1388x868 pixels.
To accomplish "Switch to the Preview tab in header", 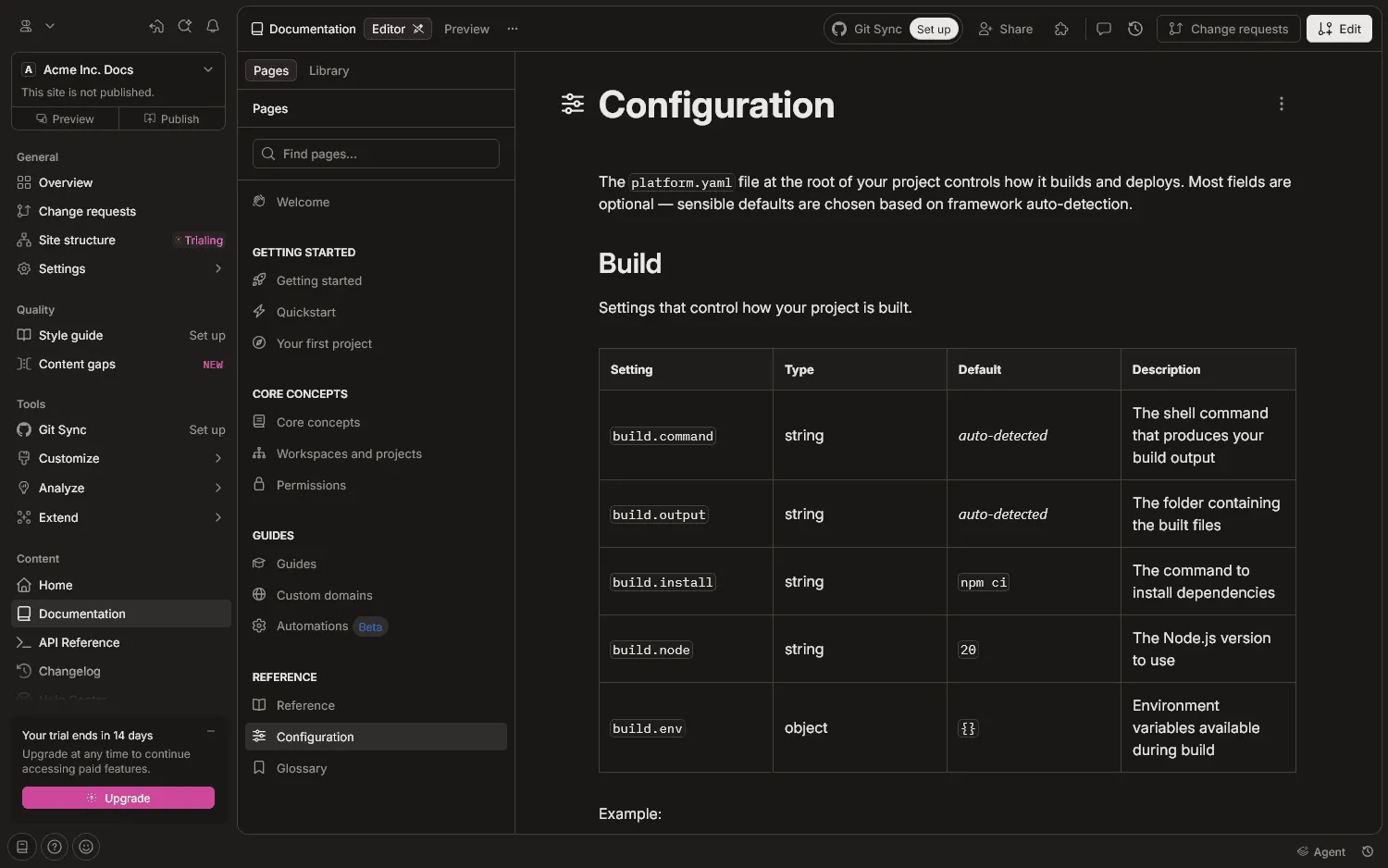I will pos(466,29).
